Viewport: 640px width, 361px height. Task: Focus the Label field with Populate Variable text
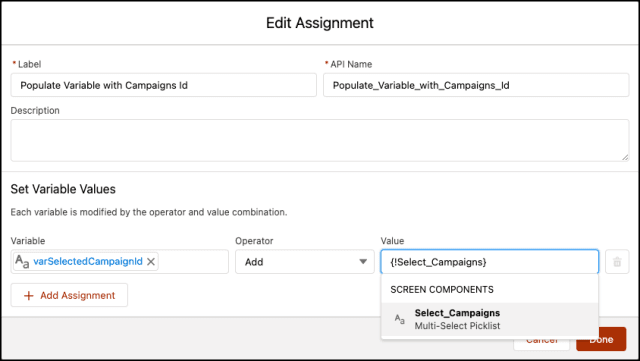[x=163, y=85]
